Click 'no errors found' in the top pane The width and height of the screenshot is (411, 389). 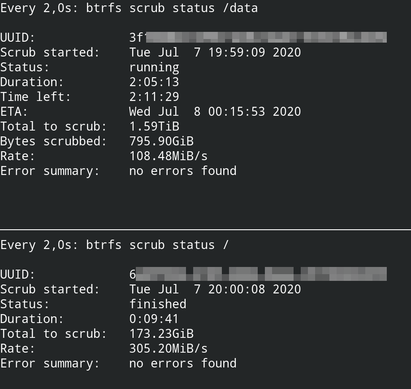click(x=183, y=171)
